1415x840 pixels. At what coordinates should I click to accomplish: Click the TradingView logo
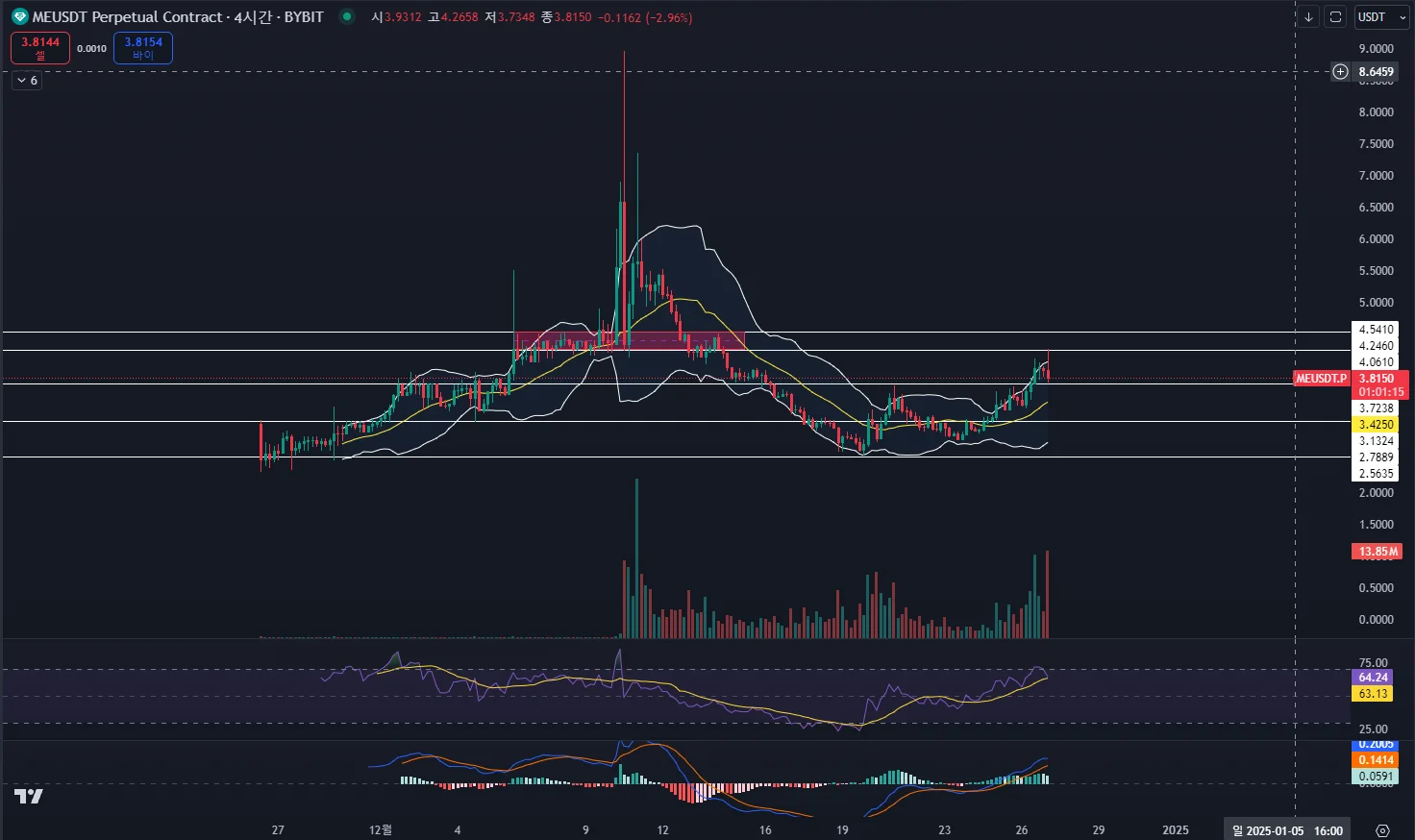pos(28,796)
